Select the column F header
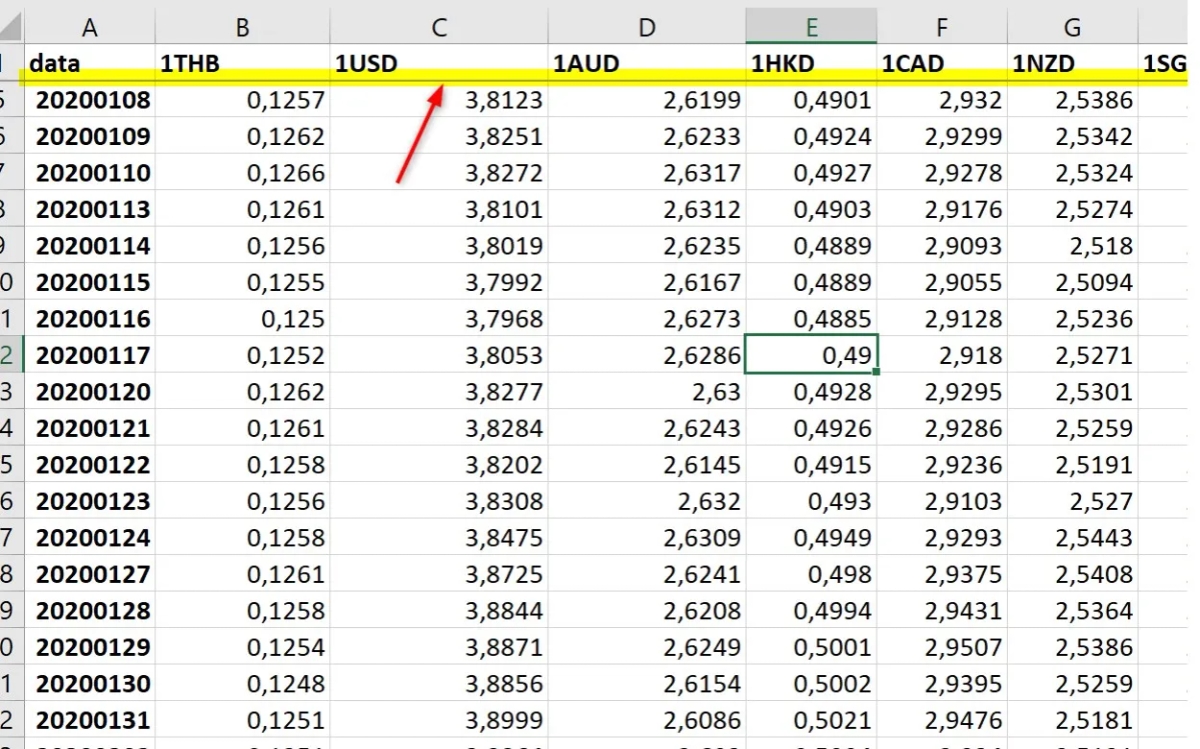1200x749 pixels. pyautogui.click(x=941, y=28)
